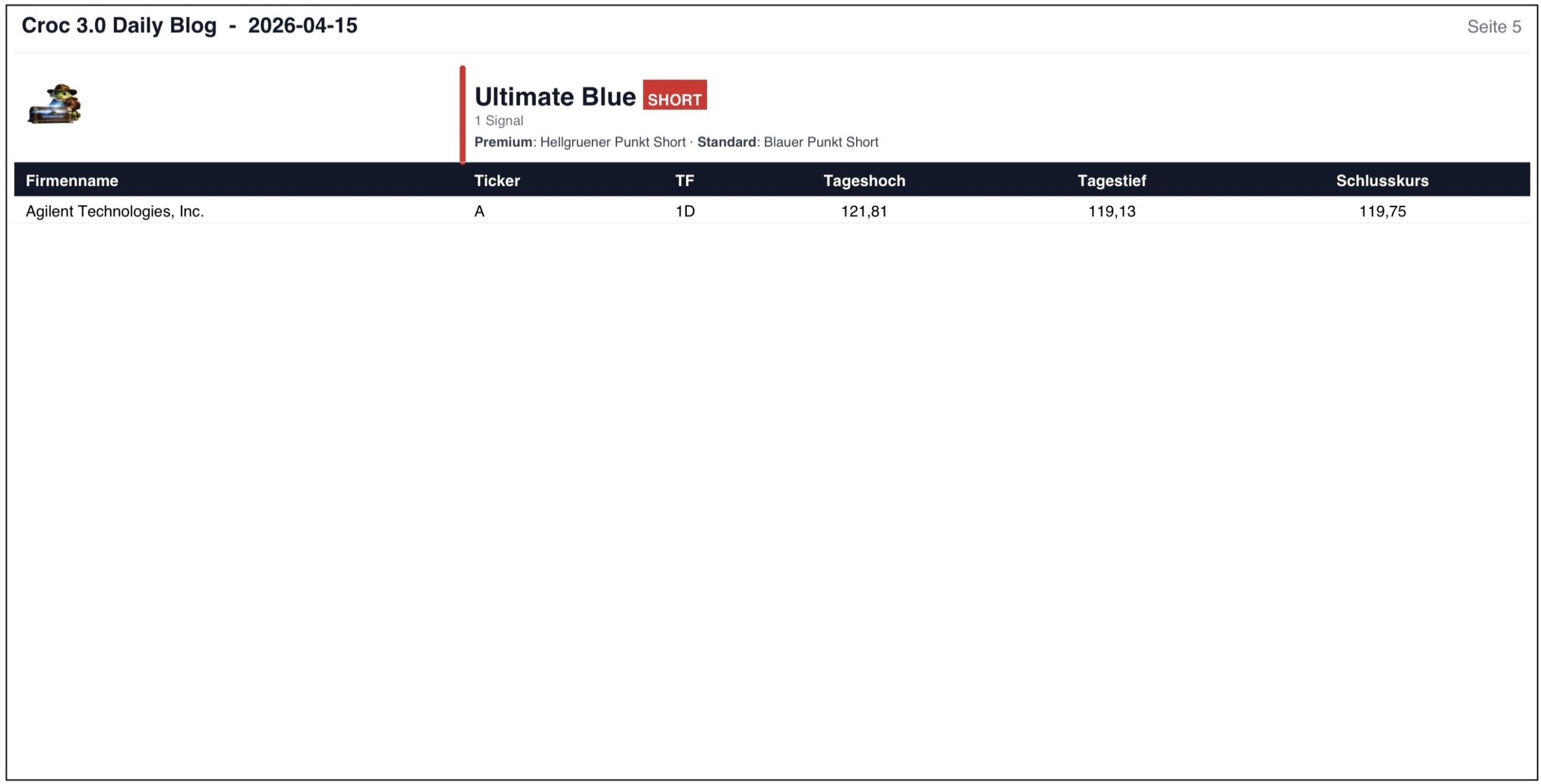This screenshot has height=784, width=1541.
Task: Click Tageshoch value 121,81
Action: coord(864,211)
